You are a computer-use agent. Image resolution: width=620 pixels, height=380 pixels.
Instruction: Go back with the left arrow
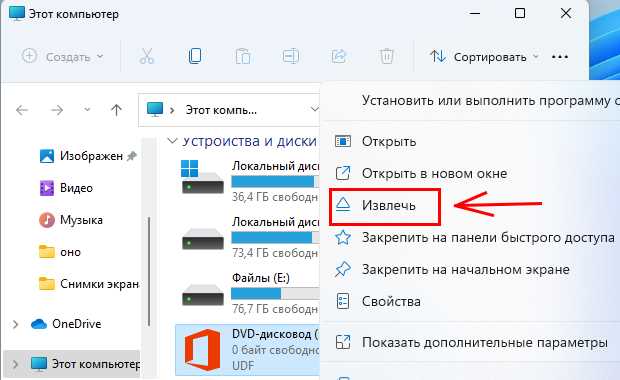22,110
